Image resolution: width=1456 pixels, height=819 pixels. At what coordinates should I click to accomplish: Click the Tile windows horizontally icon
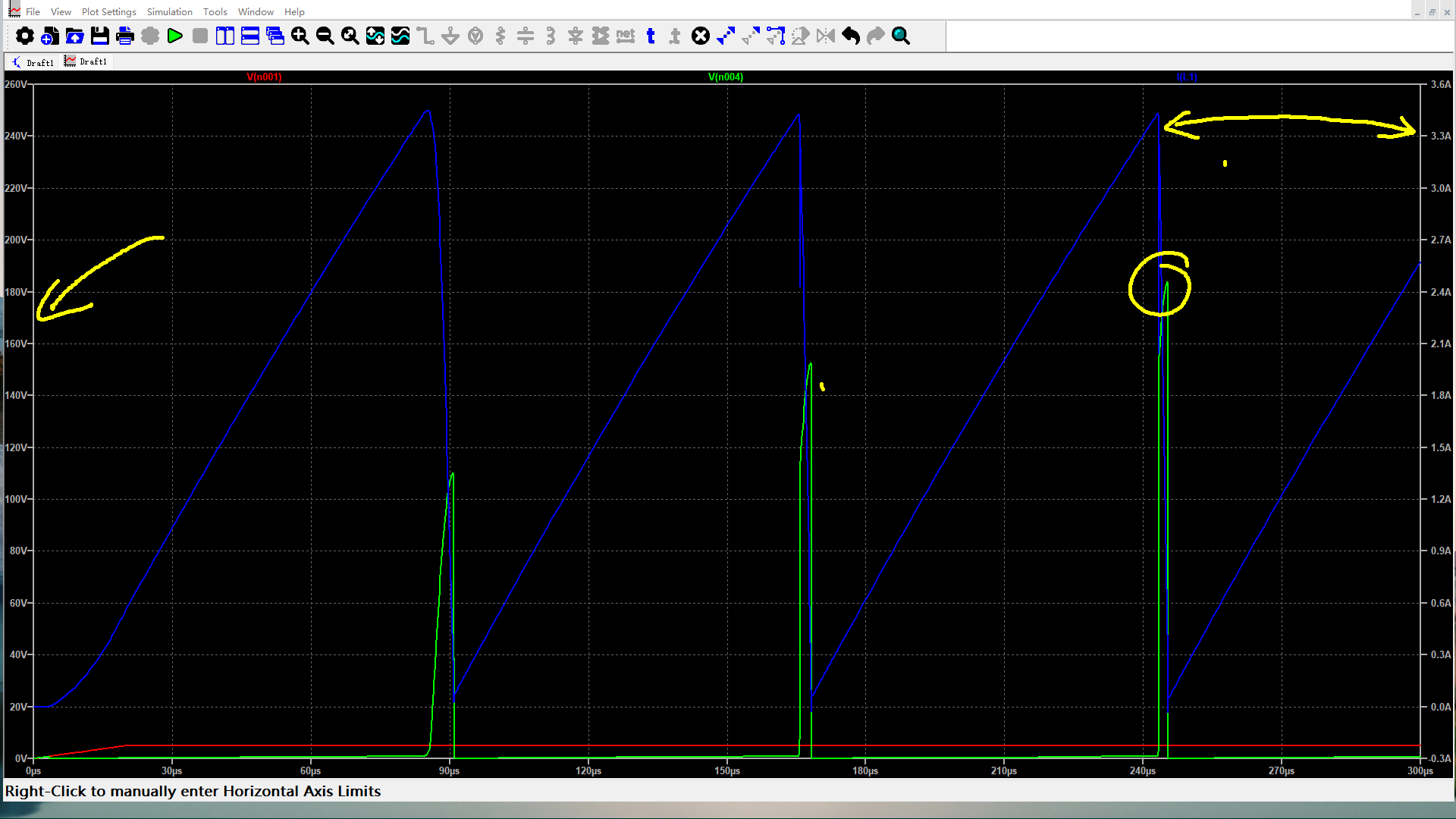coord(250,36)
